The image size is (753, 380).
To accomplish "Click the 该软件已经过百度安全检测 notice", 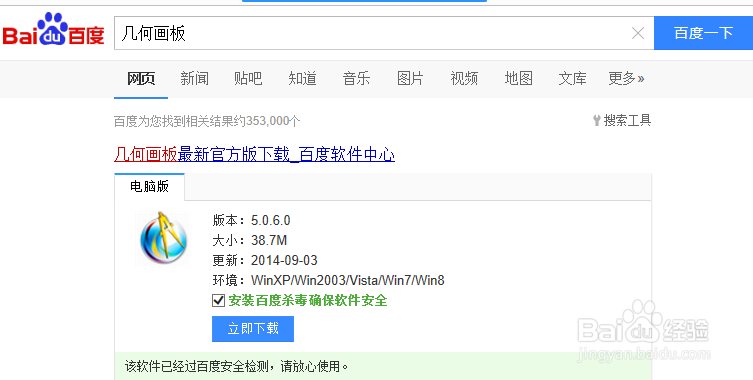I will point(236,367).
